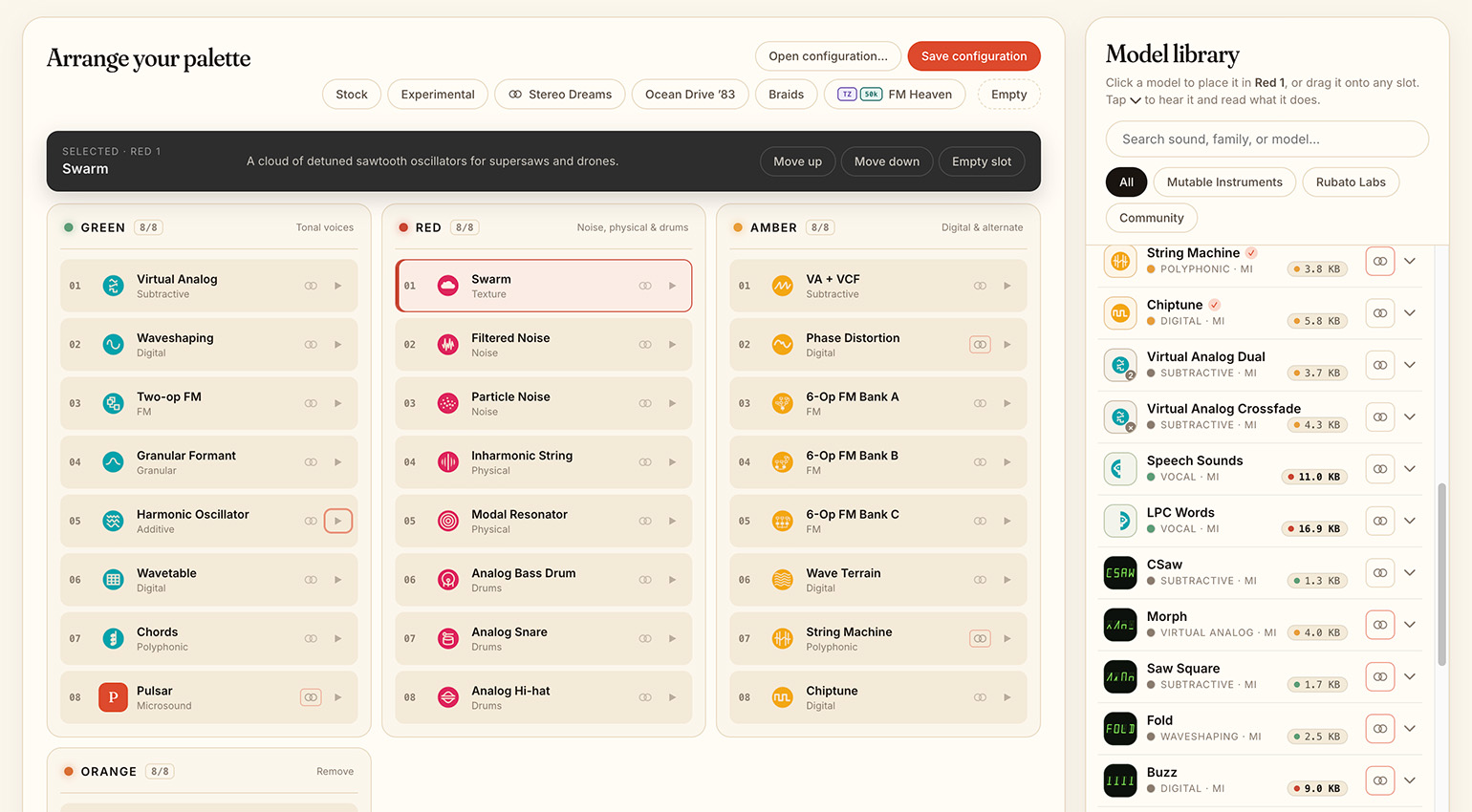The image size is (1472, 812).
Task: Expand the LPC Words entry details
Action: (1410, 521)
